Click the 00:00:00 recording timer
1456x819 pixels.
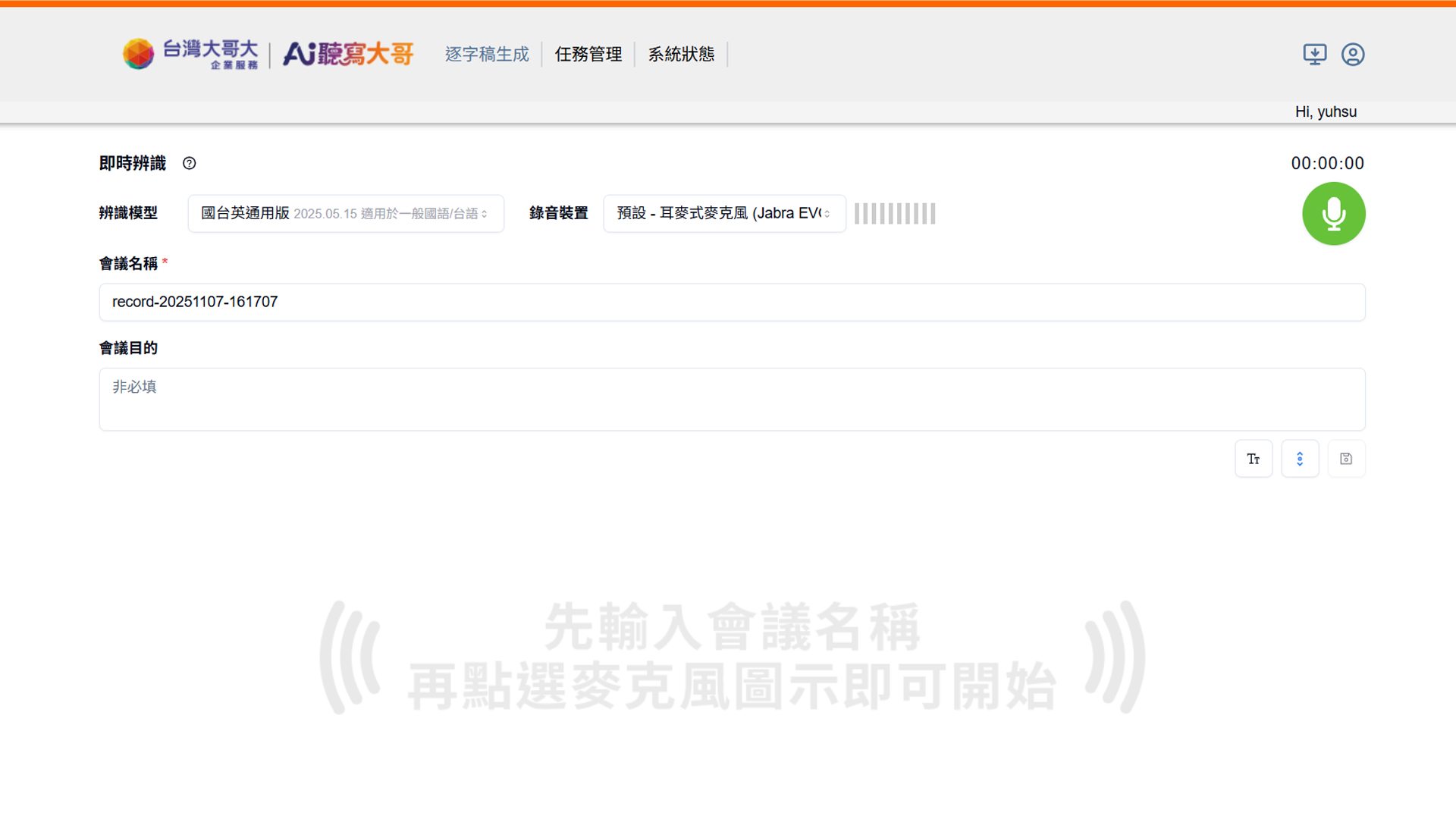(x=1327, y=163)
